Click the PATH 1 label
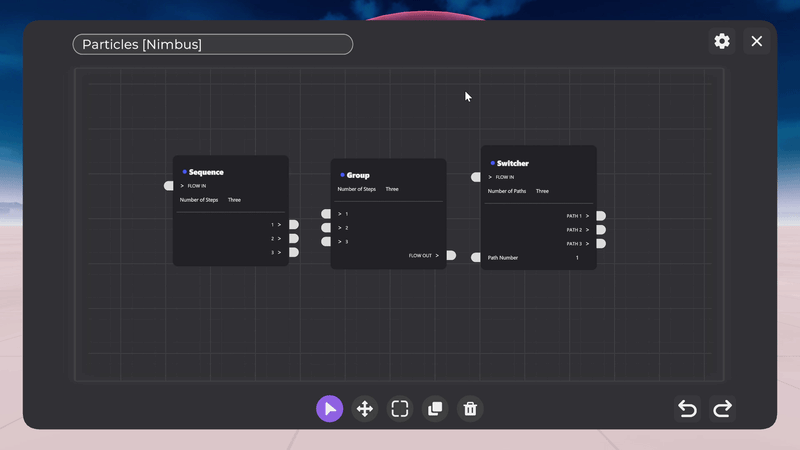Viewport: 800px width, 450px height. [x=574, y=216]
